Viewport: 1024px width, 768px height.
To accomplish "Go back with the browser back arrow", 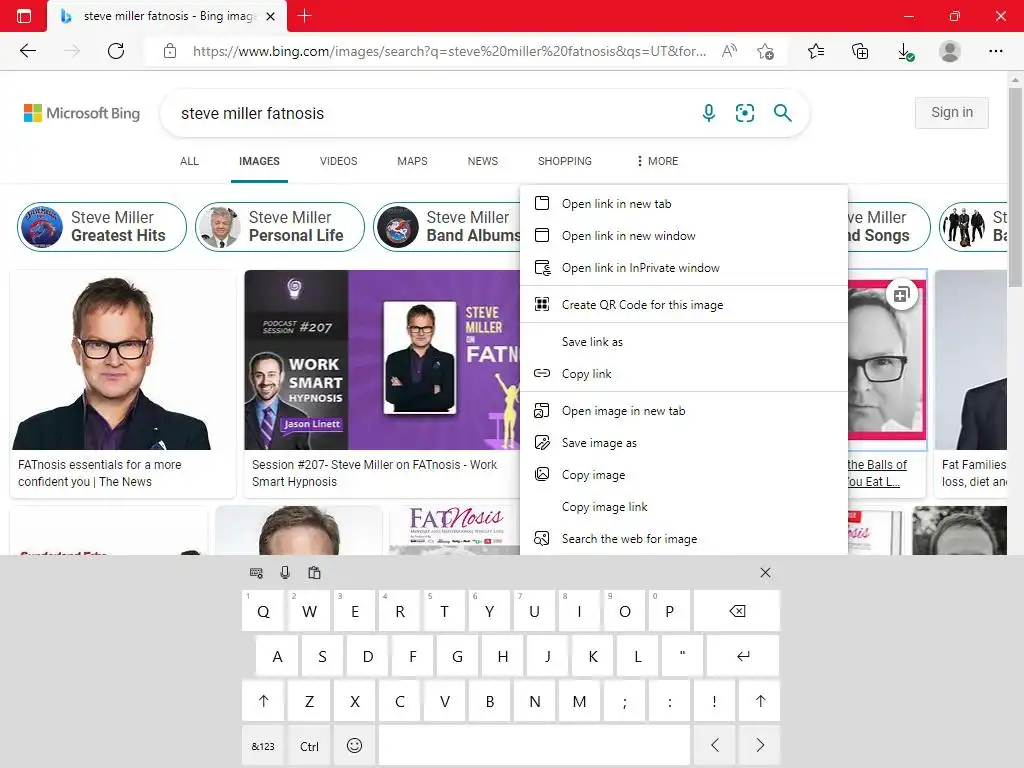I will (27, 51).
